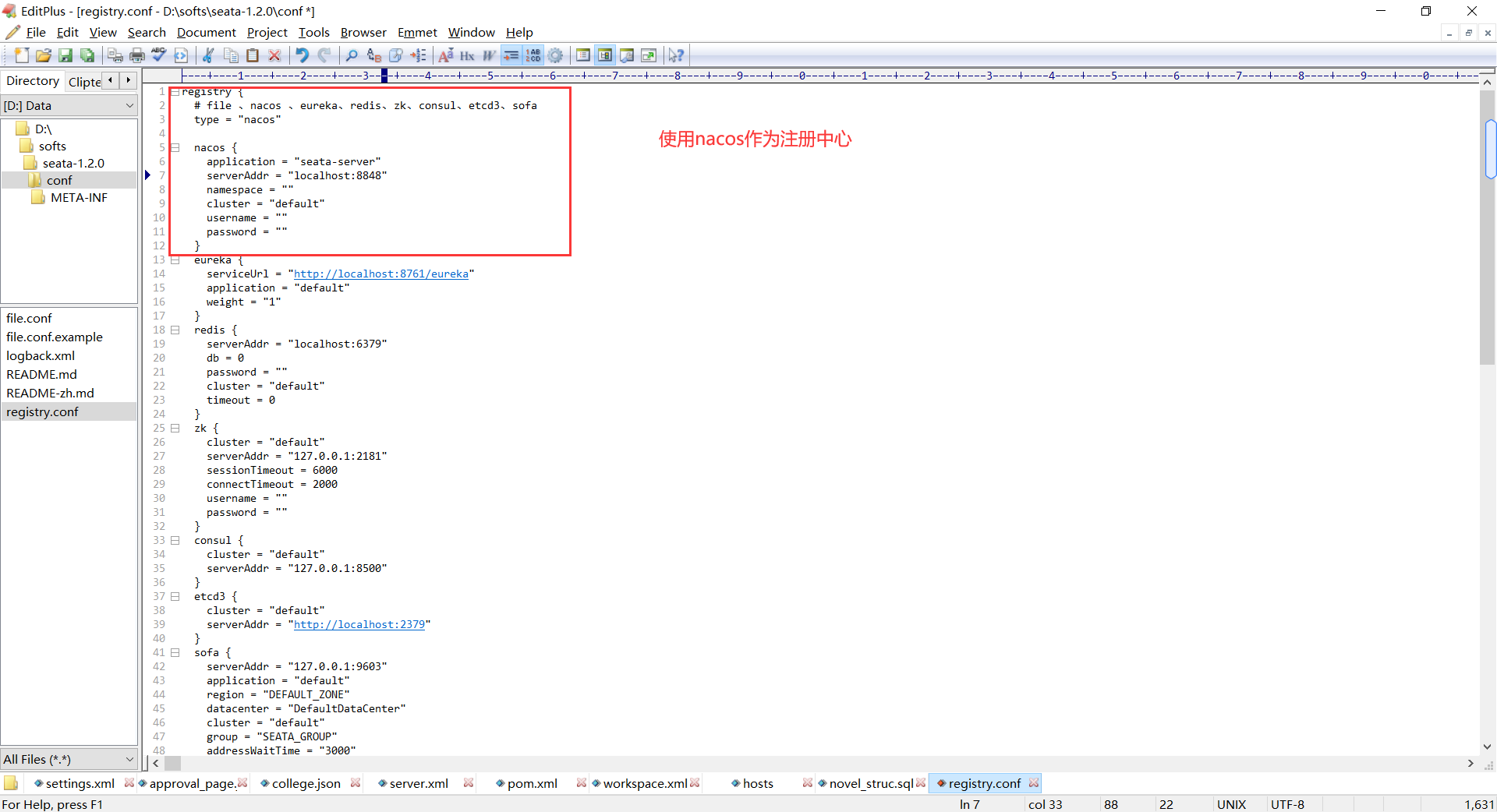Screen dimensions: 1497x812
Task: Click the Redo arrow icon
Action: tap(324, 55)
